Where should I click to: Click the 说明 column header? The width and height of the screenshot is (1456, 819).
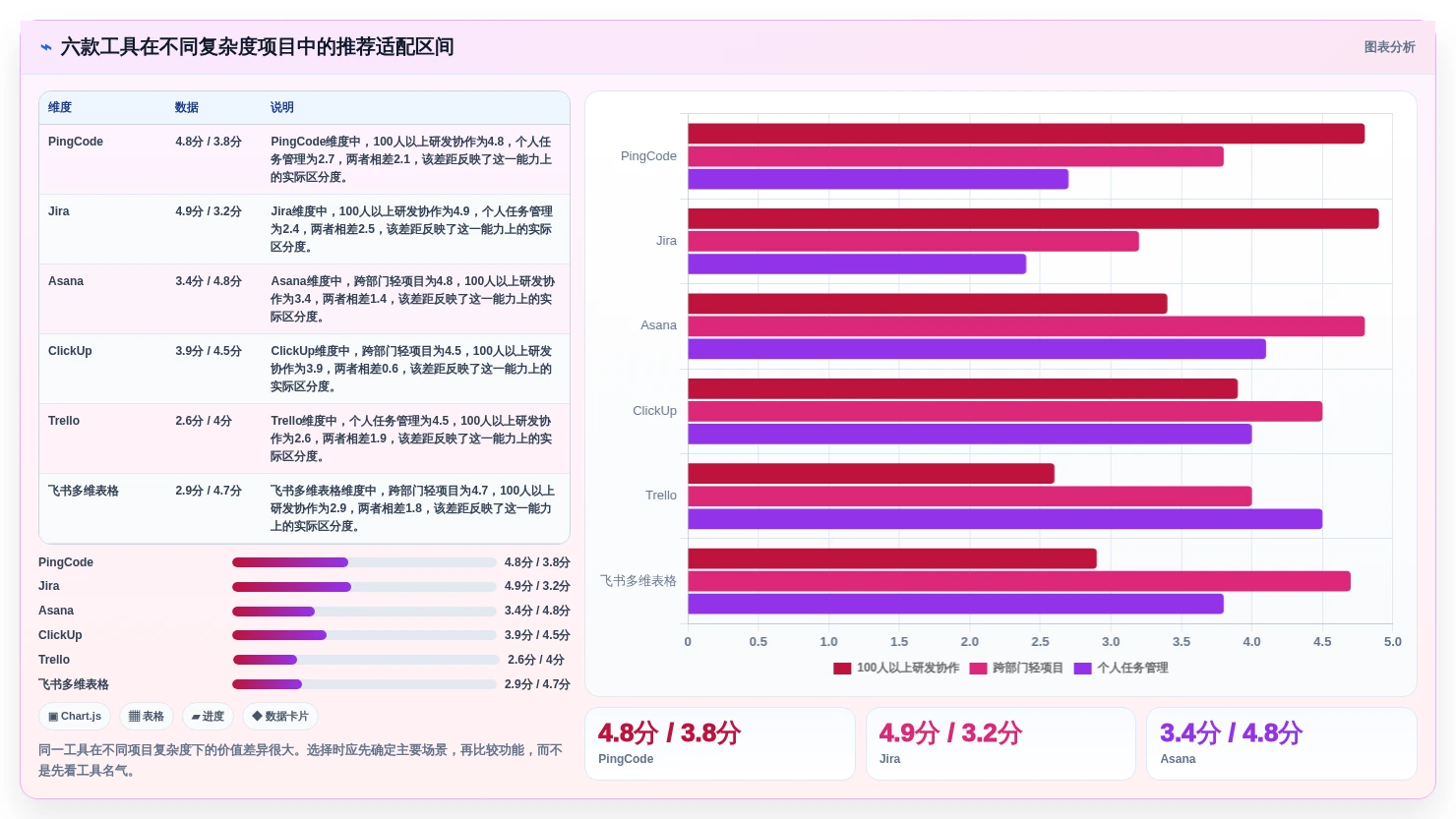[x=282, y=107]
